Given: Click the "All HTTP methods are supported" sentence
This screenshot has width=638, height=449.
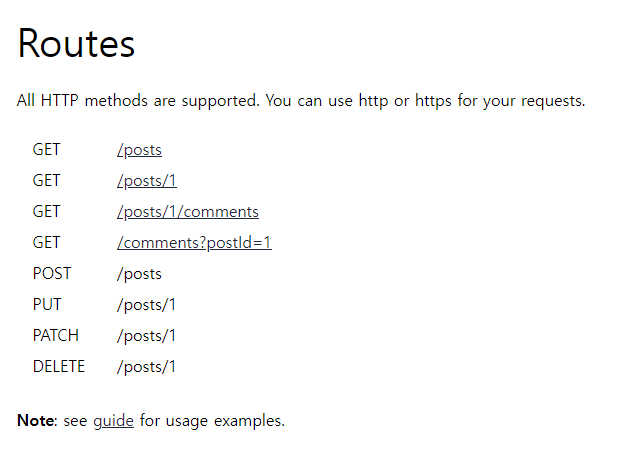Looking at the screenshot, I should 138,101.
